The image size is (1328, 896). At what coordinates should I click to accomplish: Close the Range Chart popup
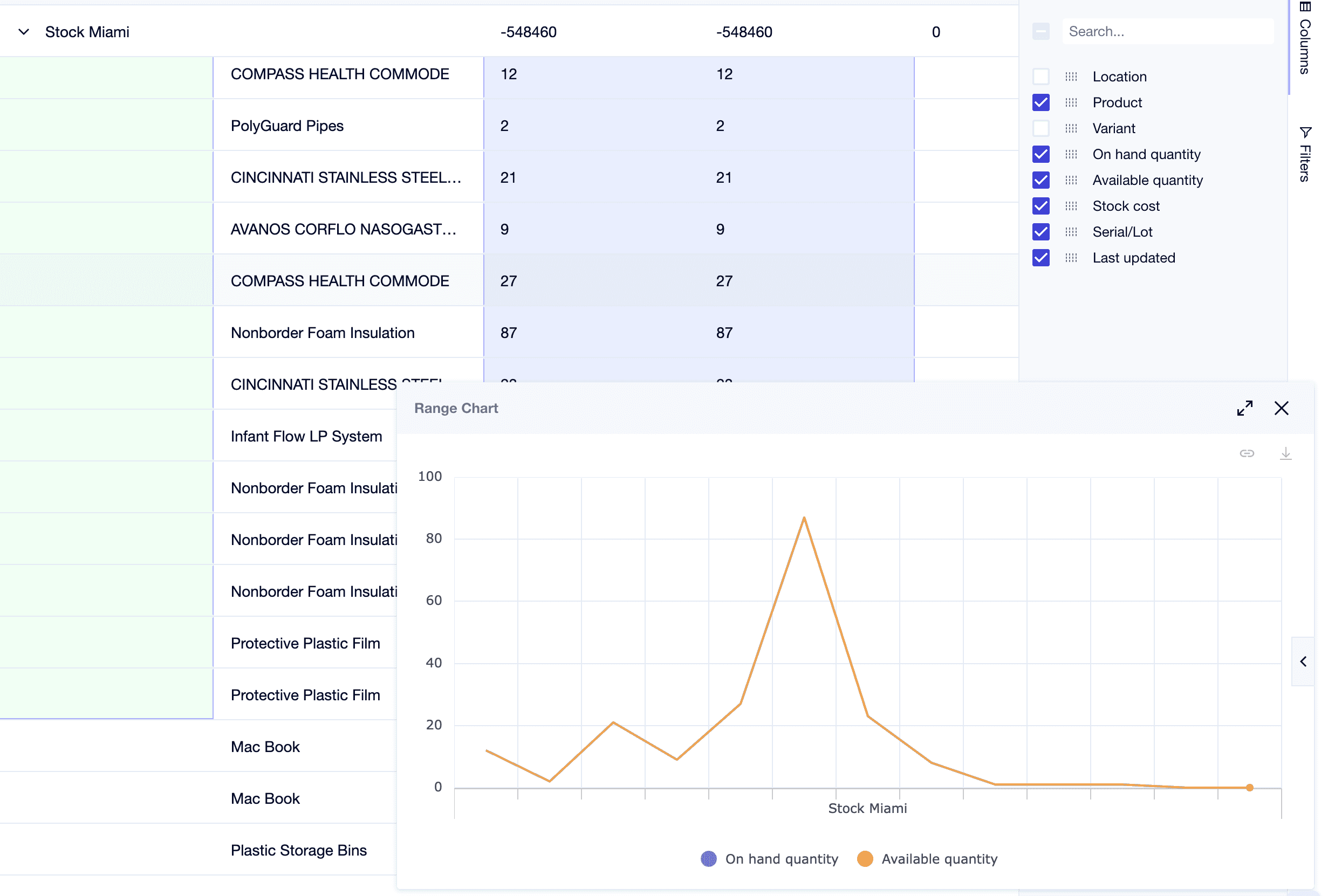[x=1281, y=408]
